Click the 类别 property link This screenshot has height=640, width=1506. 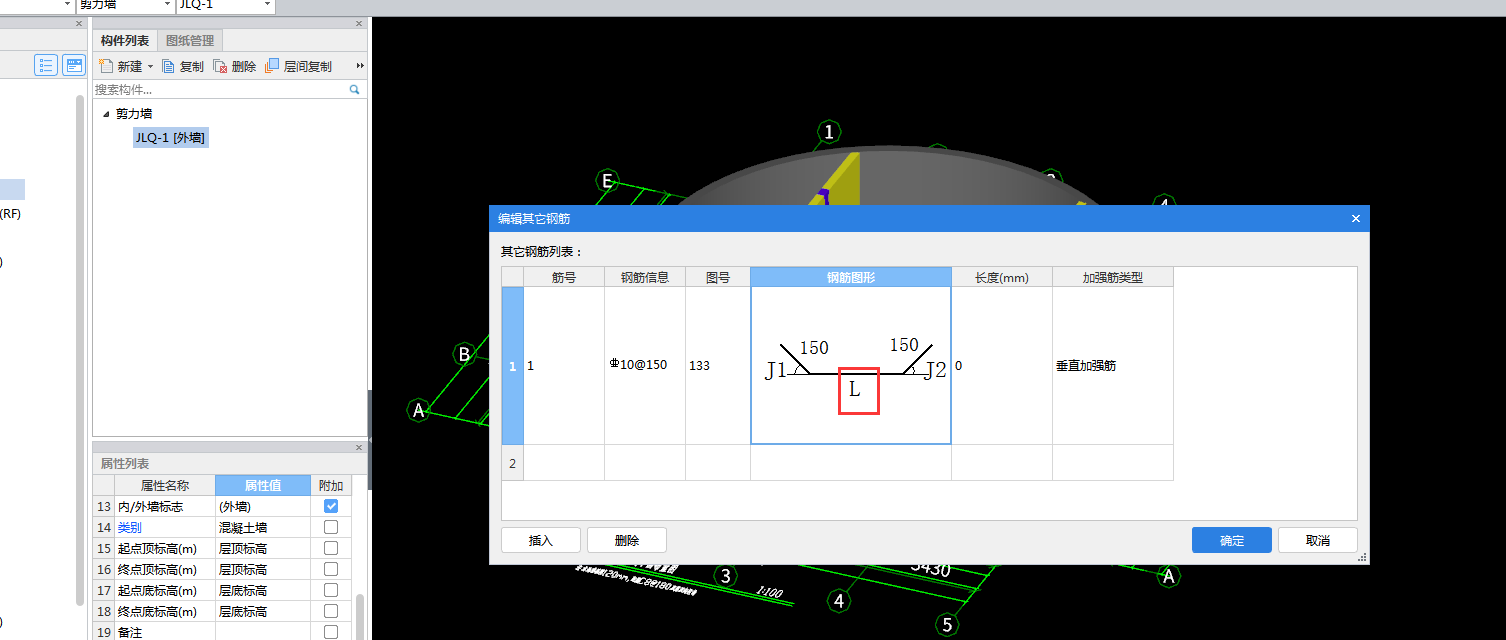coord(130,527)
